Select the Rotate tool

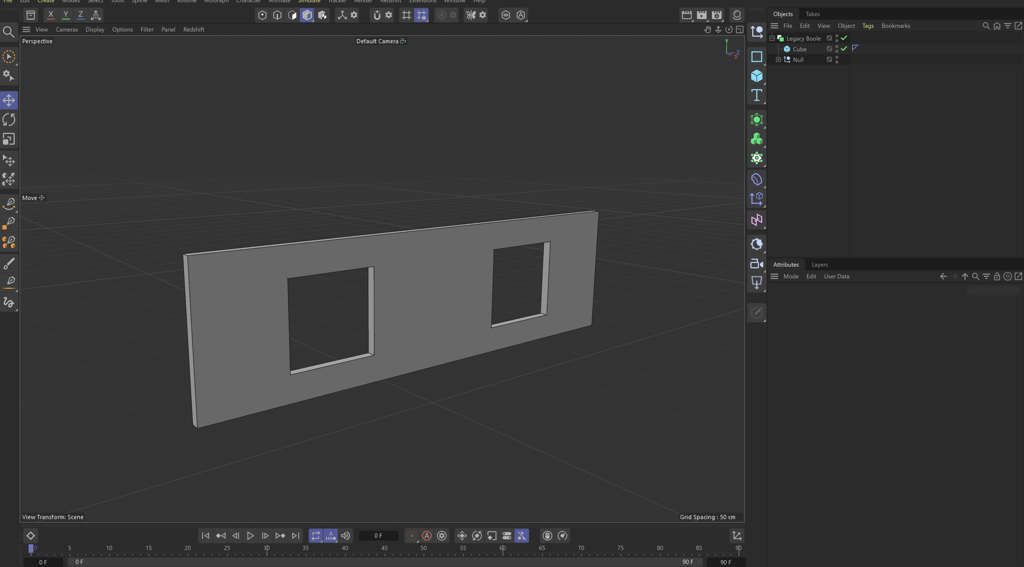point(9,120)
